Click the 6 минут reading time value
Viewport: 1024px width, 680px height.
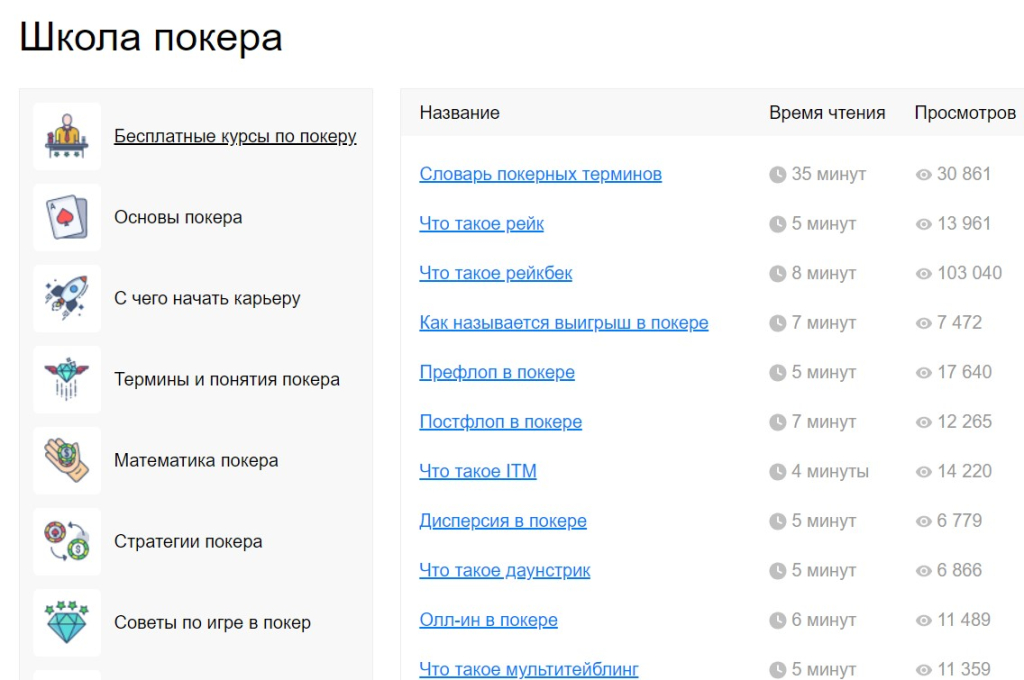(x=824, y=620)
